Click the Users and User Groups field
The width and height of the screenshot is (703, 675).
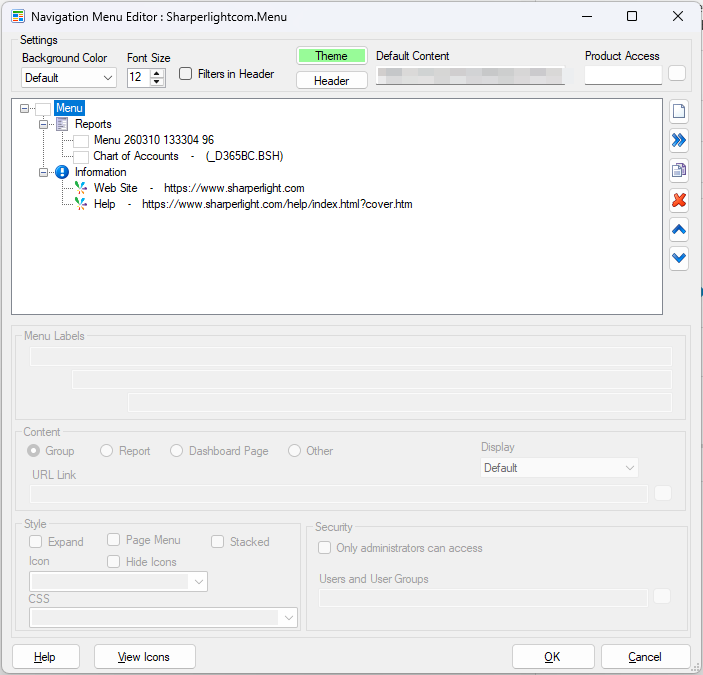(483, 597)
